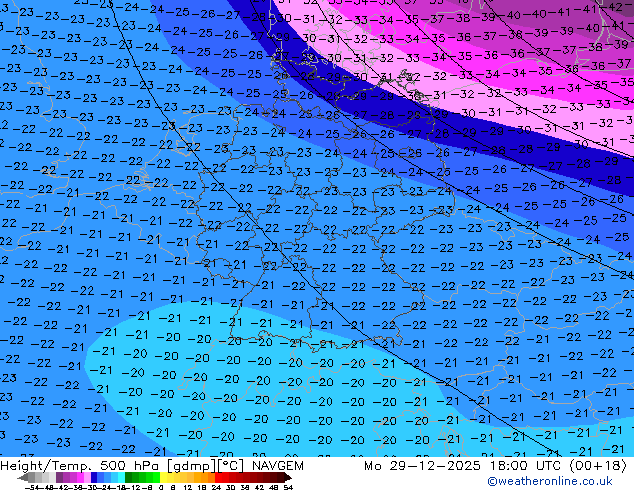Image resolution: width=634 pixels, height=490 pixels.
Task: Click the Height/Temp. 500 hPa title text
Action: [81, 466]
